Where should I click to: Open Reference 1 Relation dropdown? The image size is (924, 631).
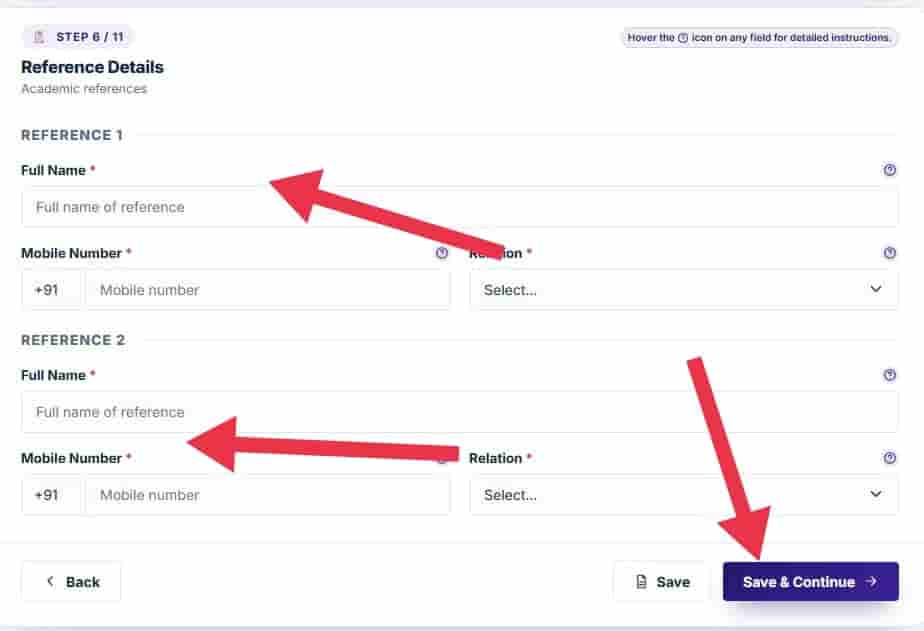click(684, 289)
